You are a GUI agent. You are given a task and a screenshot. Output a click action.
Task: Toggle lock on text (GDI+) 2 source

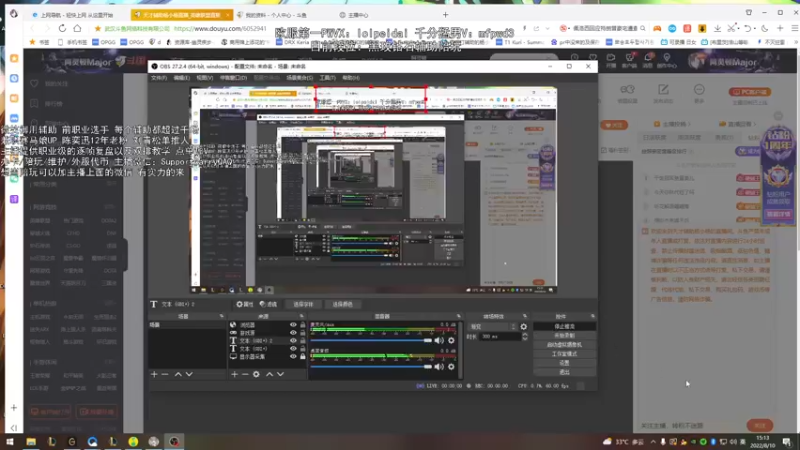point(303,340)
